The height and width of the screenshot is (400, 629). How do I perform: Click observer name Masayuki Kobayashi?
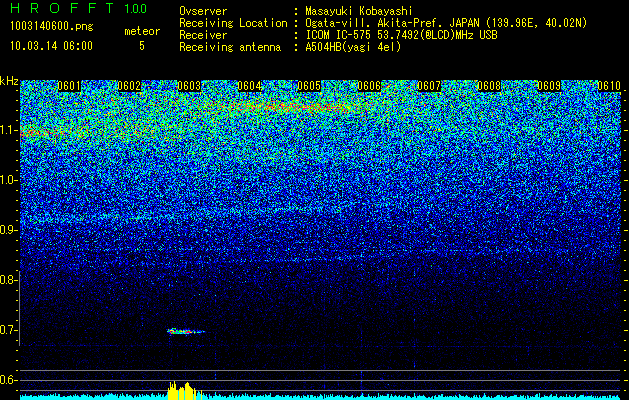click(359, 11)
